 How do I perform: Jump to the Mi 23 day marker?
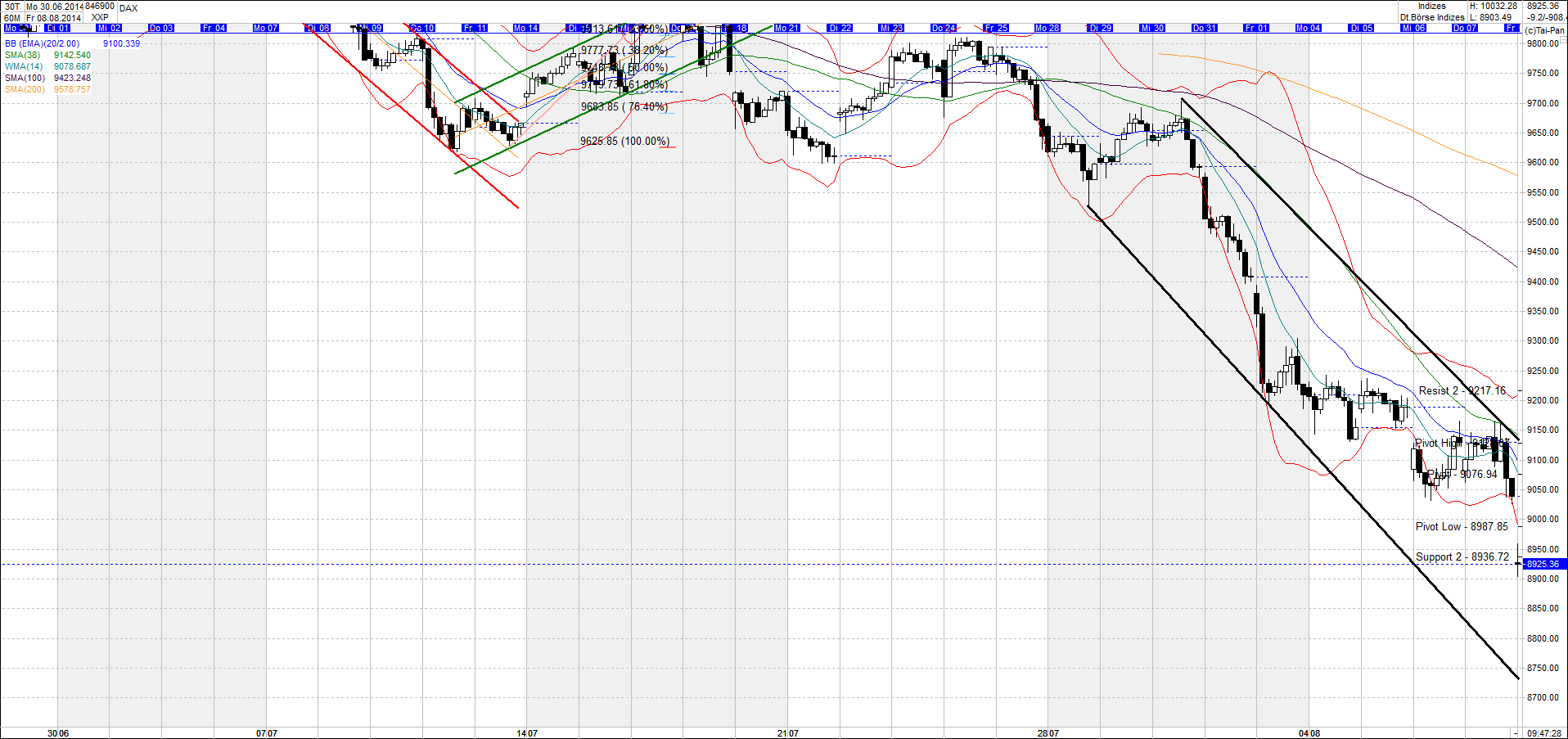pos(891,28)
